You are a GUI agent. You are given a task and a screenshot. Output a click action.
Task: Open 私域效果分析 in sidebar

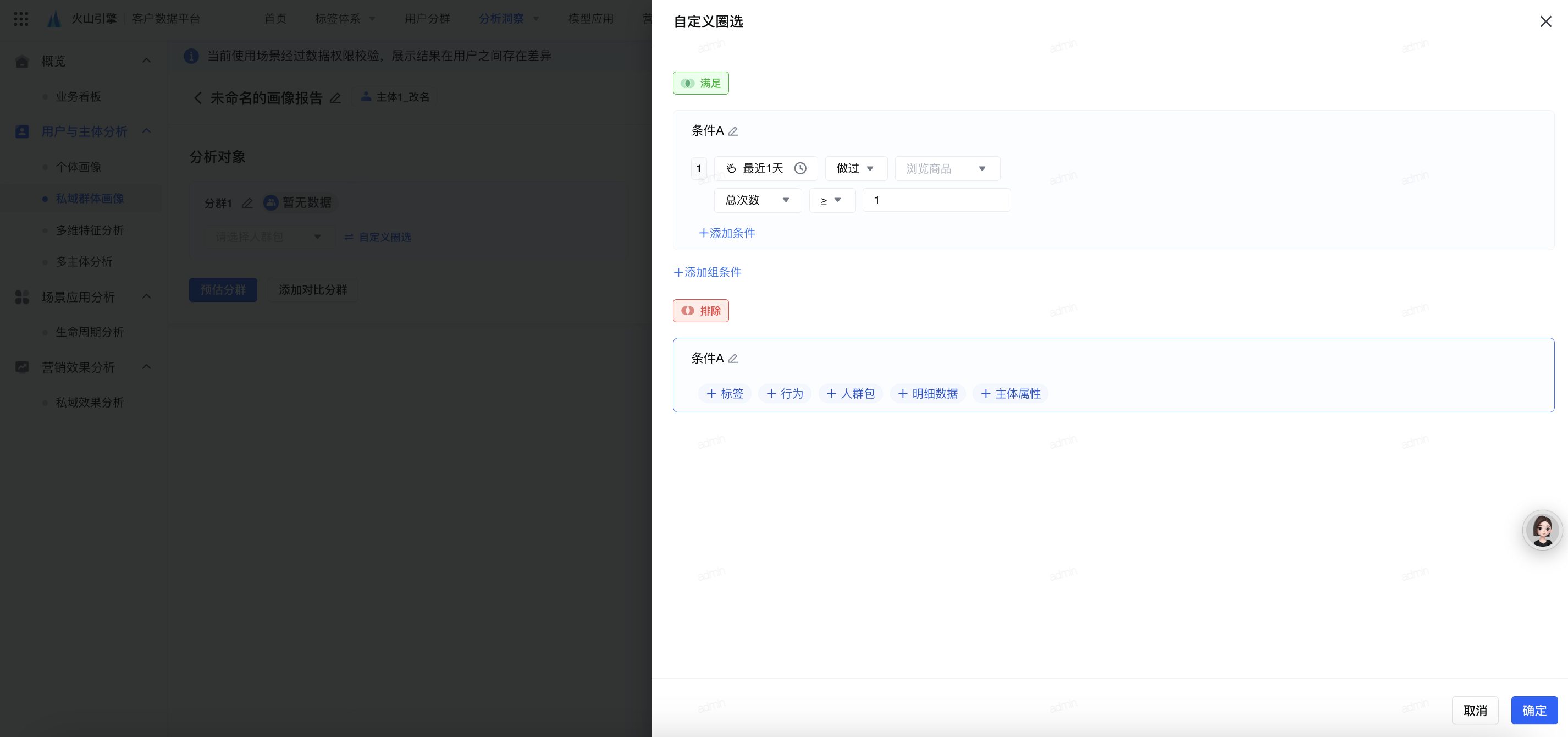(90, 403)
